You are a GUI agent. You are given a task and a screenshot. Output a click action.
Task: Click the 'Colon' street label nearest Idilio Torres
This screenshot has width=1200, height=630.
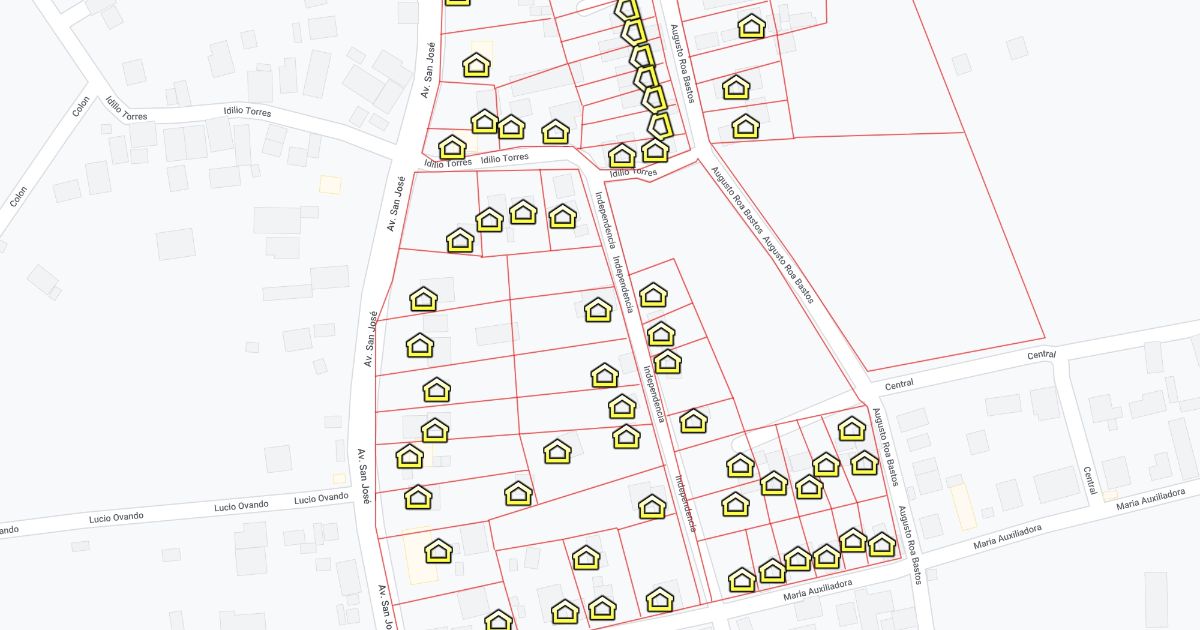click(x=81, y=107)
